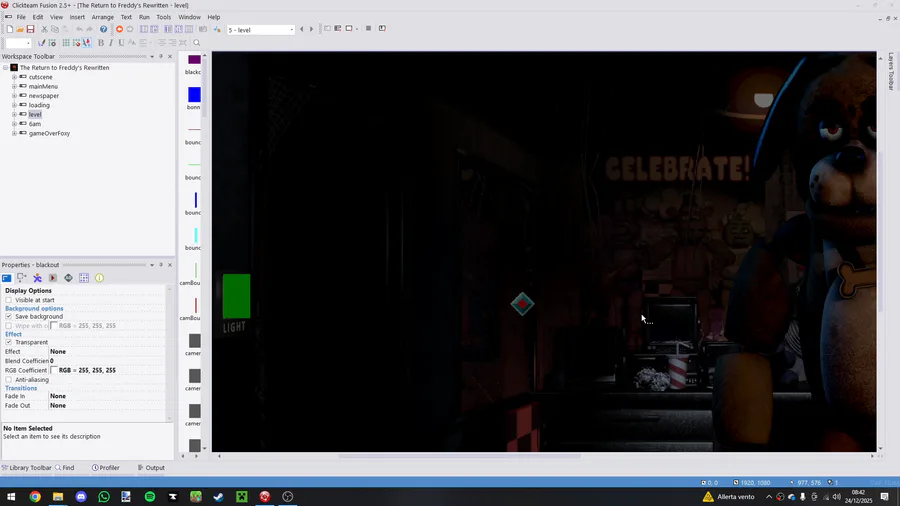The height and width of the screenshot is (506, 900).
Task: Expand the 6am frame node
Action: (14, 124)
